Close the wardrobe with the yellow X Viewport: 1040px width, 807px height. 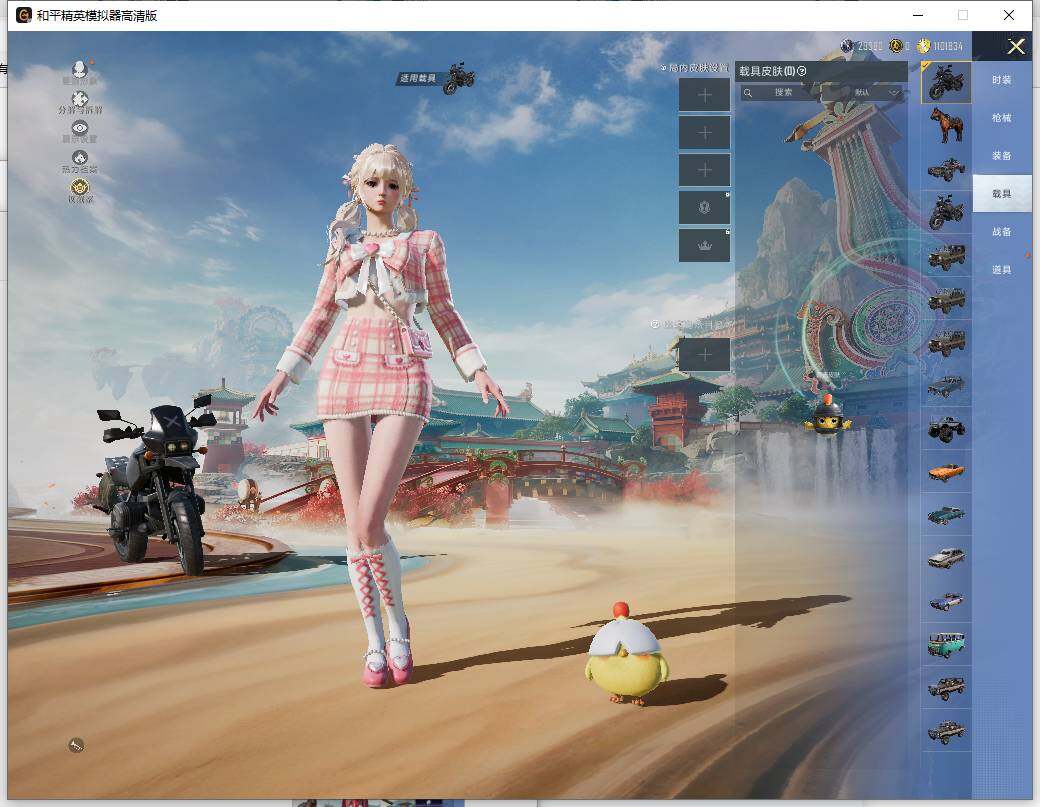point(1016,46)
